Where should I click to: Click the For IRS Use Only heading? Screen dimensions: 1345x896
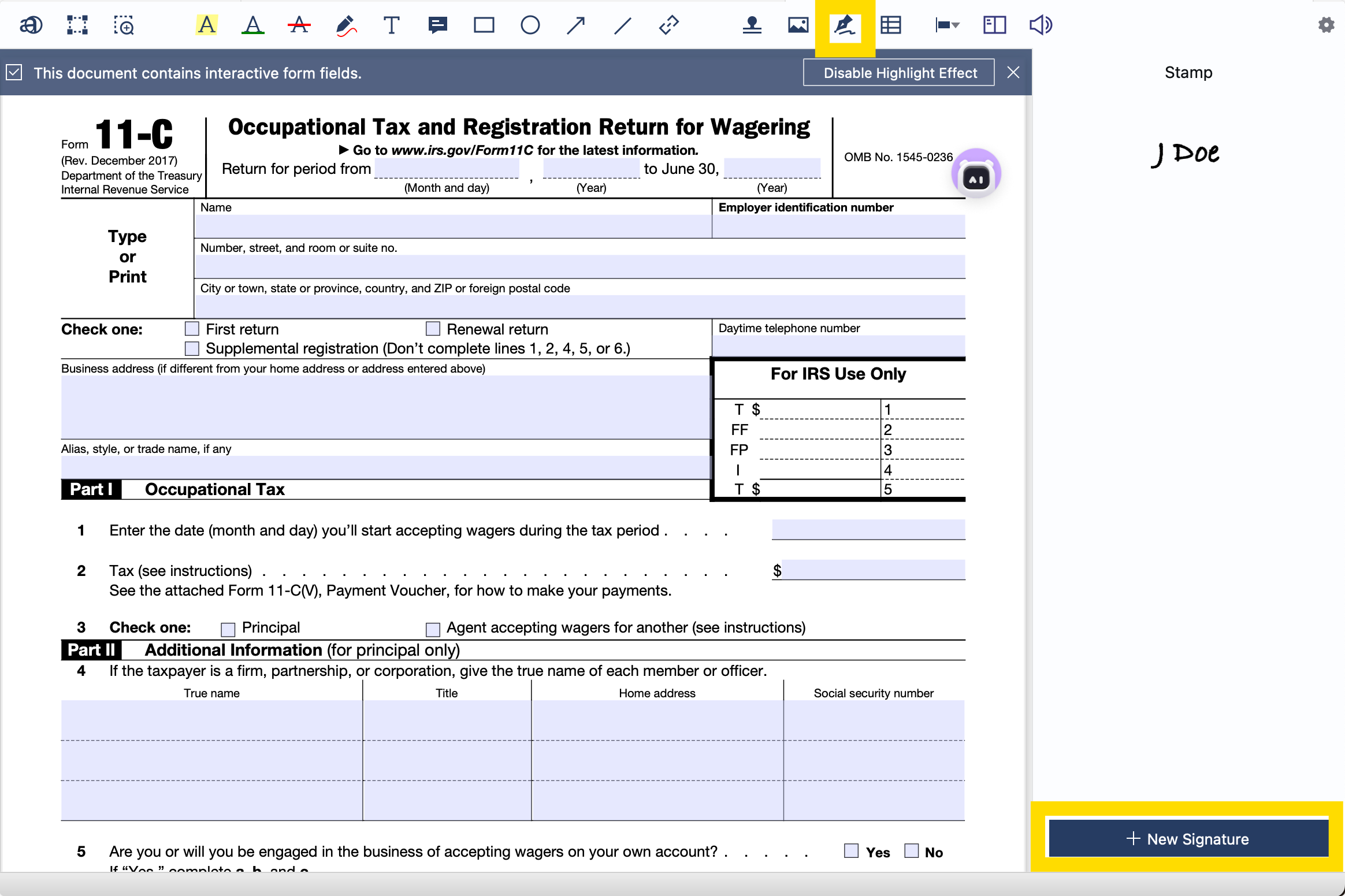[838, 374]
